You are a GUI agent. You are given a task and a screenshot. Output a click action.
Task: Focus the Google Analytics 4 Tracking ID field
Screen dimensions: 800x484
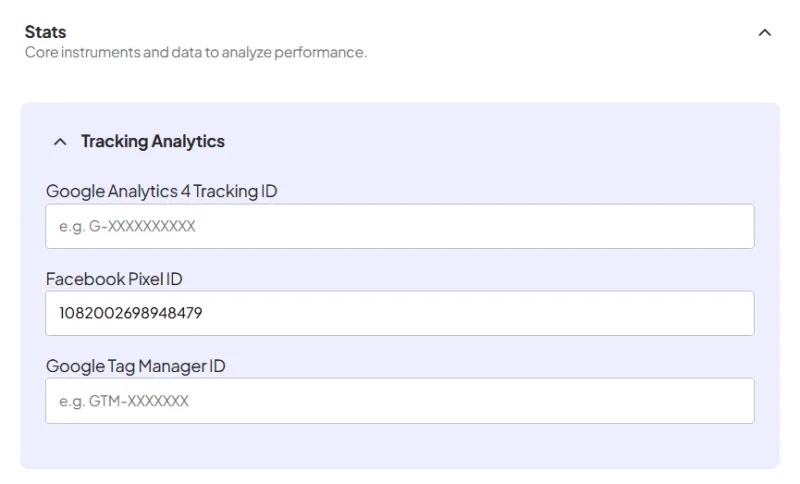click(x=400, y=226)
